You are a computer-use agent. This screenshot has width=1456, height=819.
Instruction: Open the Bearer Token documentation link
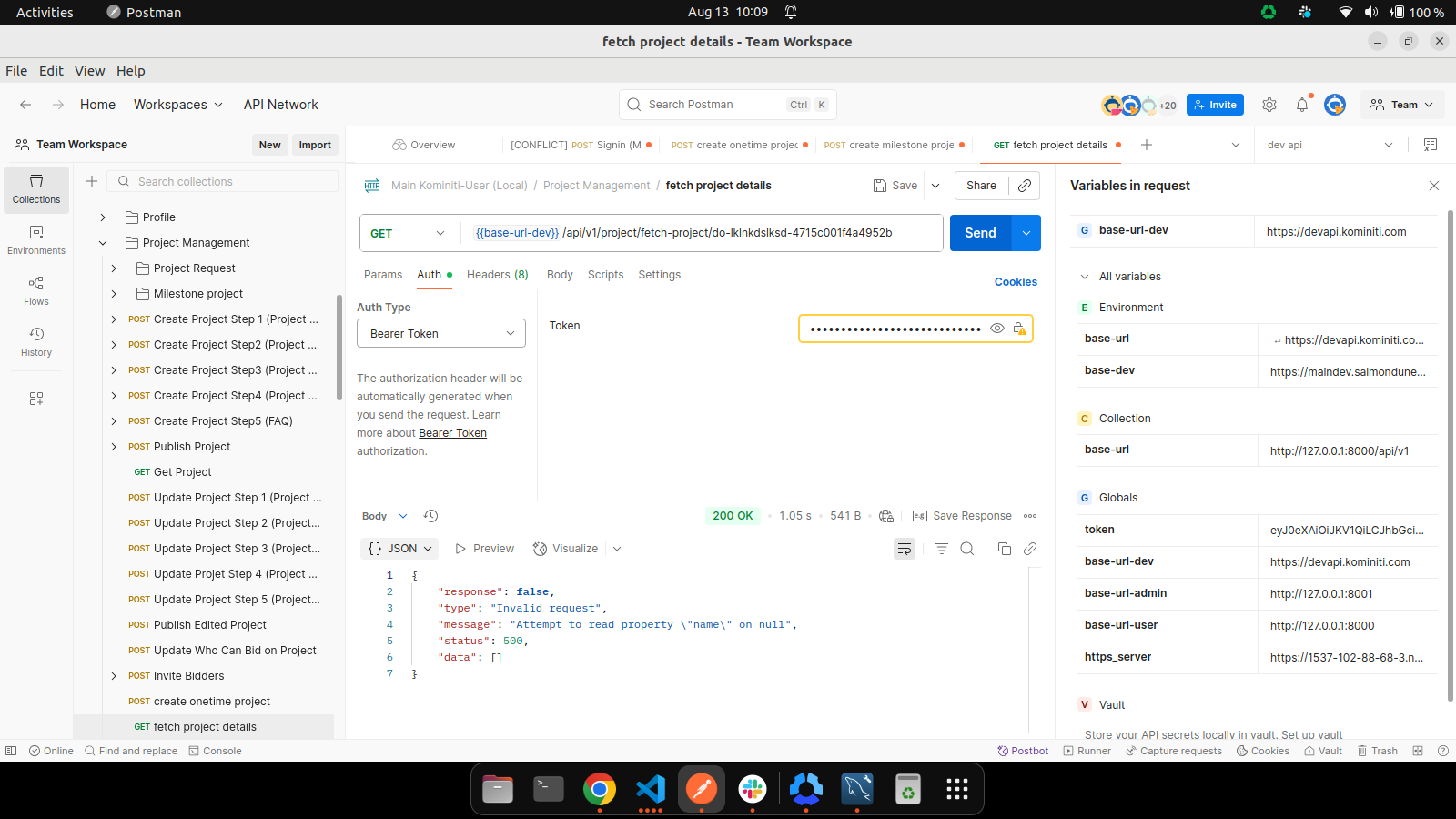(x=452, y=433)
